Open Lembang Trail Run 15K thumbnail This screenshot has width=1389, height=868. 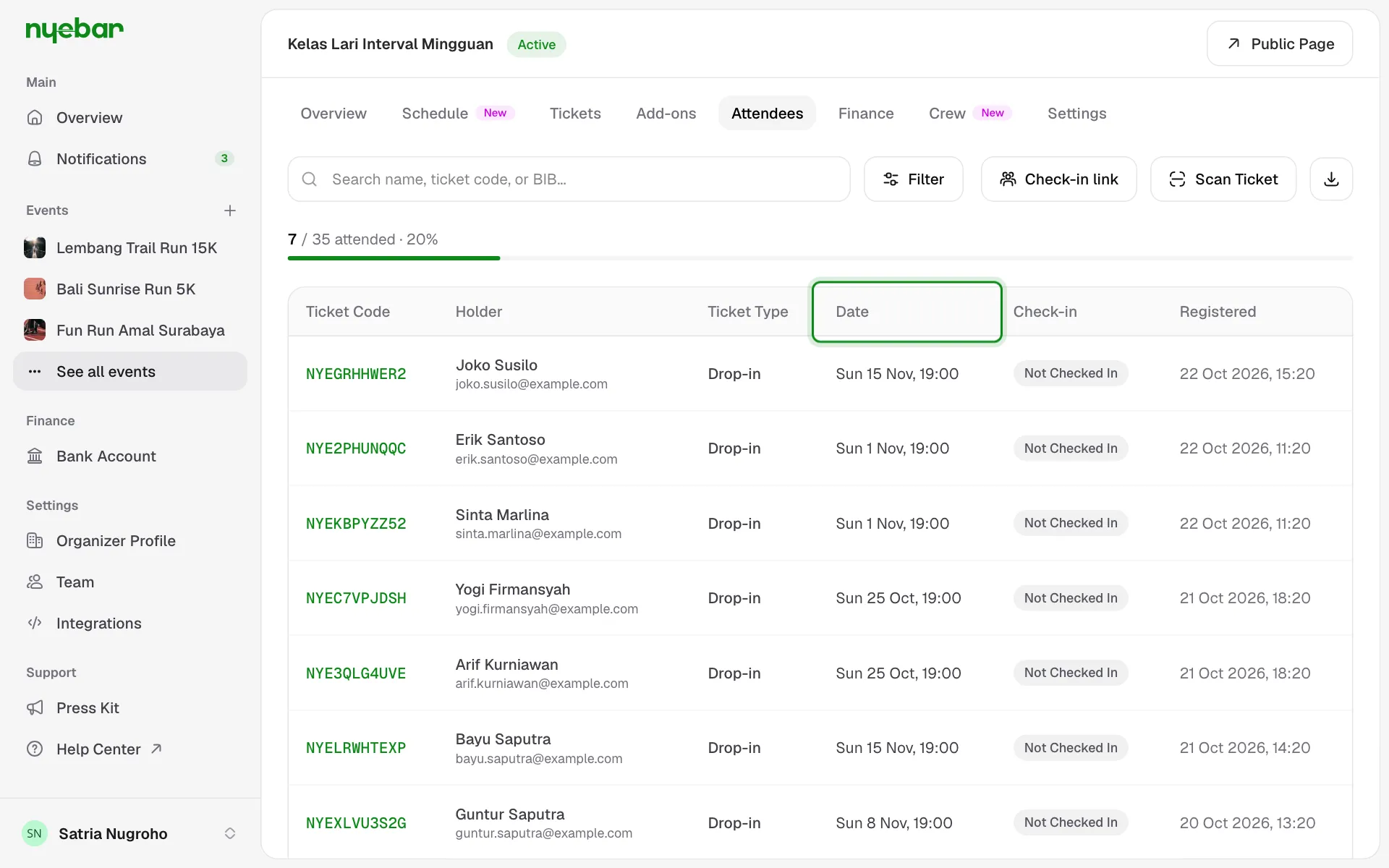35,247
